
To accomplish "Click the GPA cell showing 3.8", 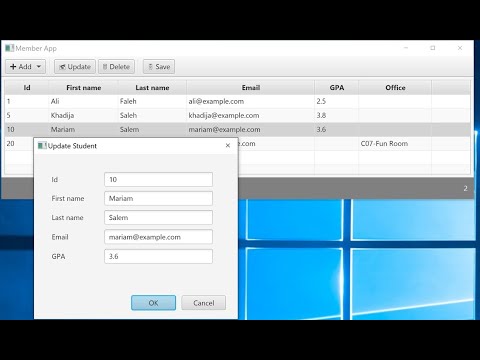I will click(x=336, y=115).
